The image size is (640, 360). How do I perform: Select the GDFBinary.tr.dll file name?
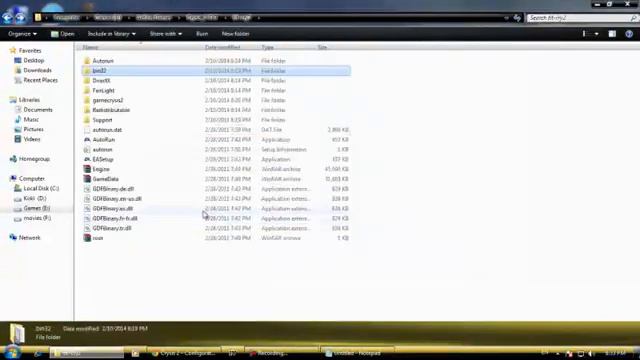[112, 228]
